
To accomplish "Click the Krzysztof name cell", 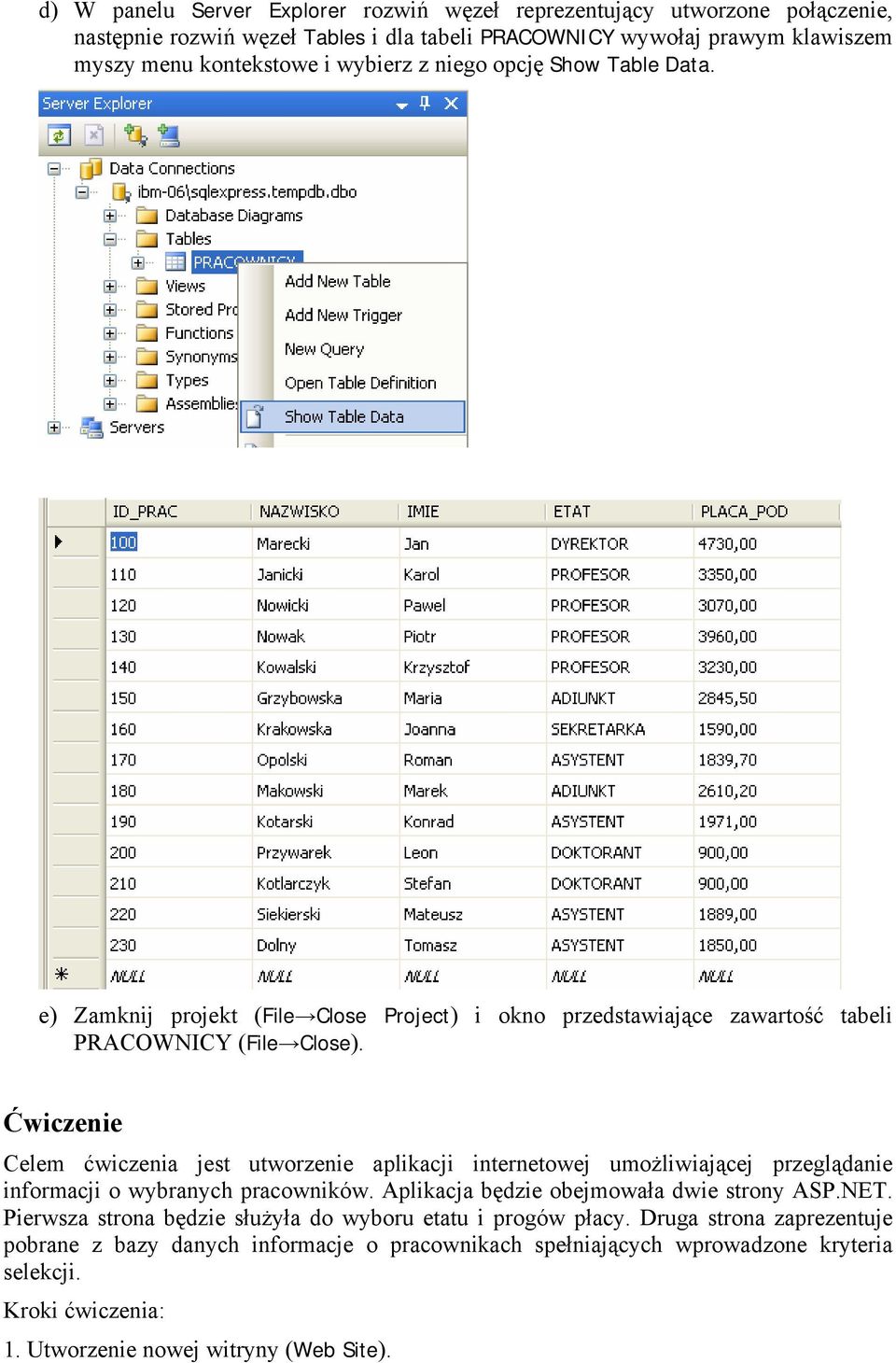I will point(473,667).
